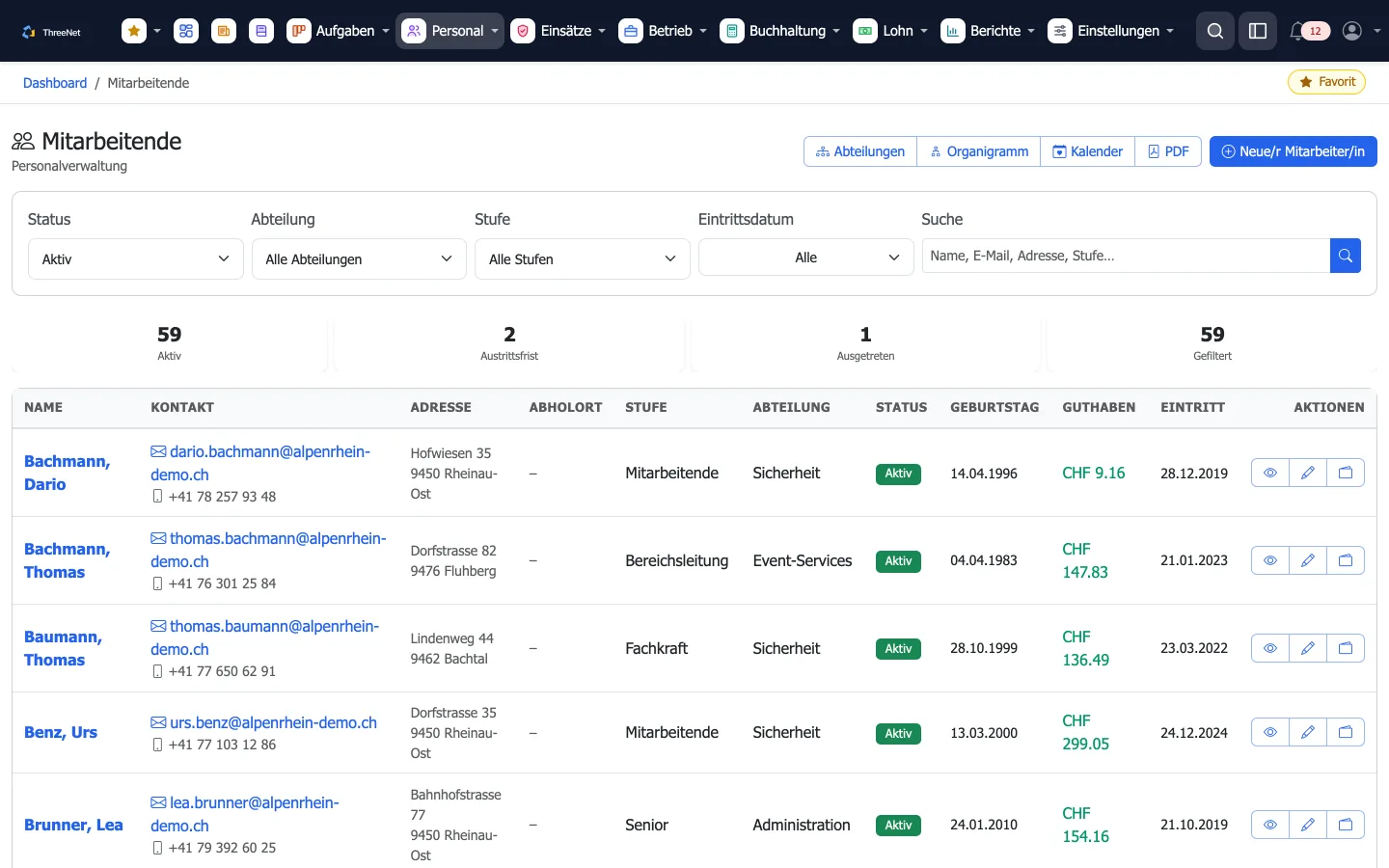Open the dashboard grid icon in navbar
The width and height of the screenshot is (1389, 868).
[186, 31]
